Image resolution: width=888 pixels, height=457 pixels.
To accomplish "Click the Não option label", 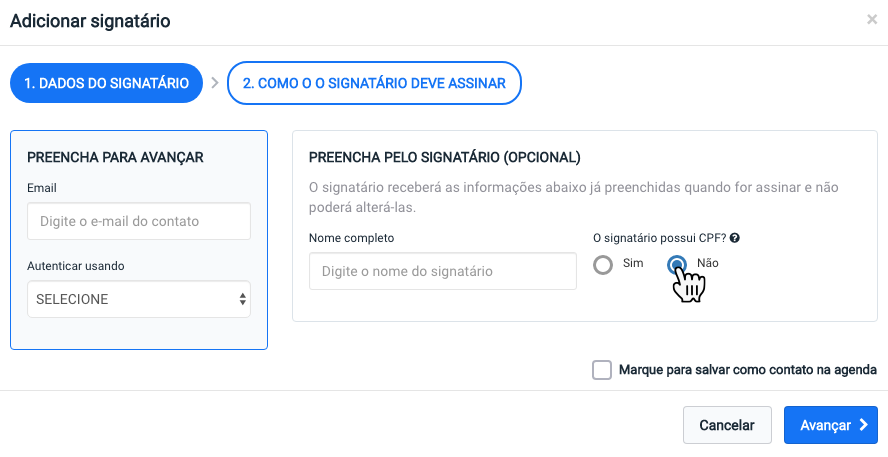I will [x=708, y=263].
